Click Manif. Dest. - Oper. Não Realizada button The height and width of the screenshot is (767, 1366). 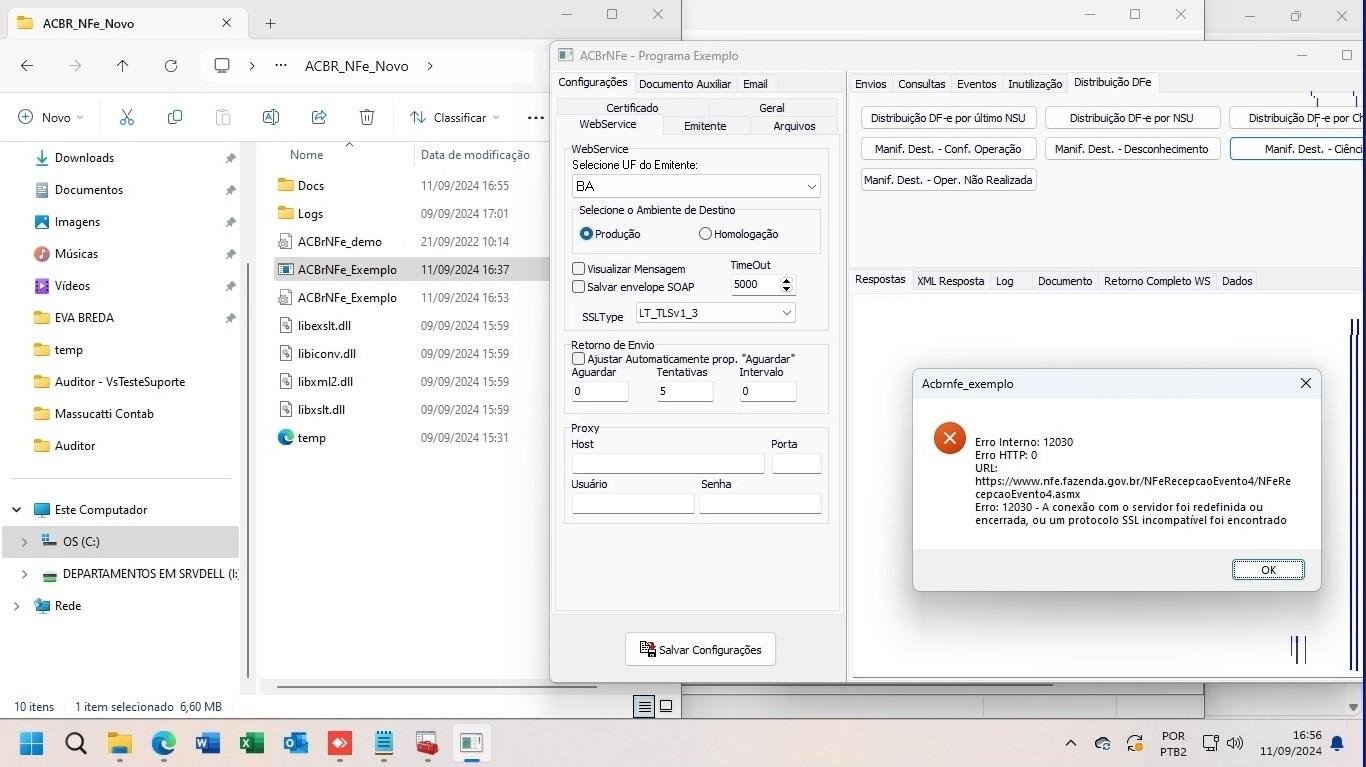pos(948,180)
